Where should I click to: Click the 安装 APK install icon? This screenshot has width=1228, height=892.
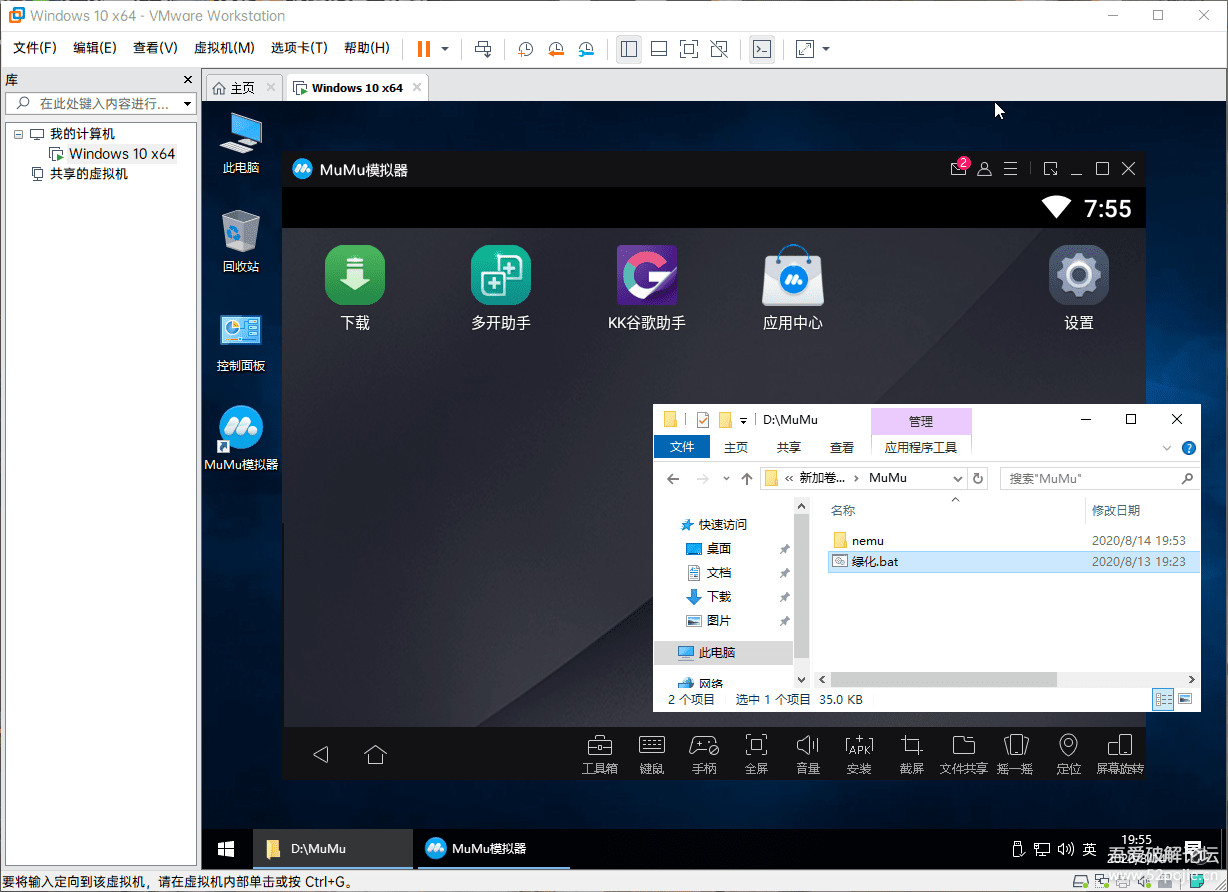tap(859, 754)
